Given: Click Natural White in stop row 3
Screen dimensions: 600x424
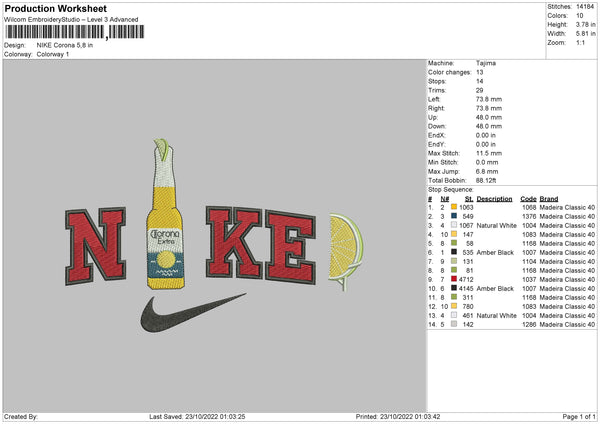Looking at the screenshot, I should tap(497, 225).
